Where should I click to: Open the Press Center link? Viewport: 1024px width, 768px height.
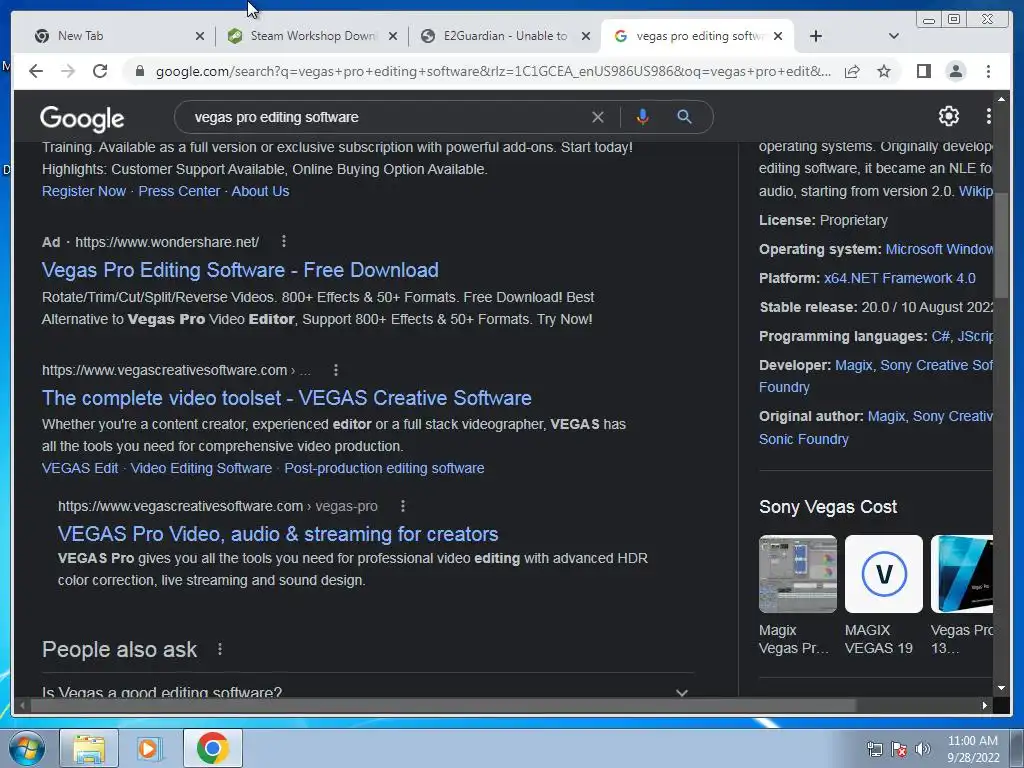tap(179, 191)
